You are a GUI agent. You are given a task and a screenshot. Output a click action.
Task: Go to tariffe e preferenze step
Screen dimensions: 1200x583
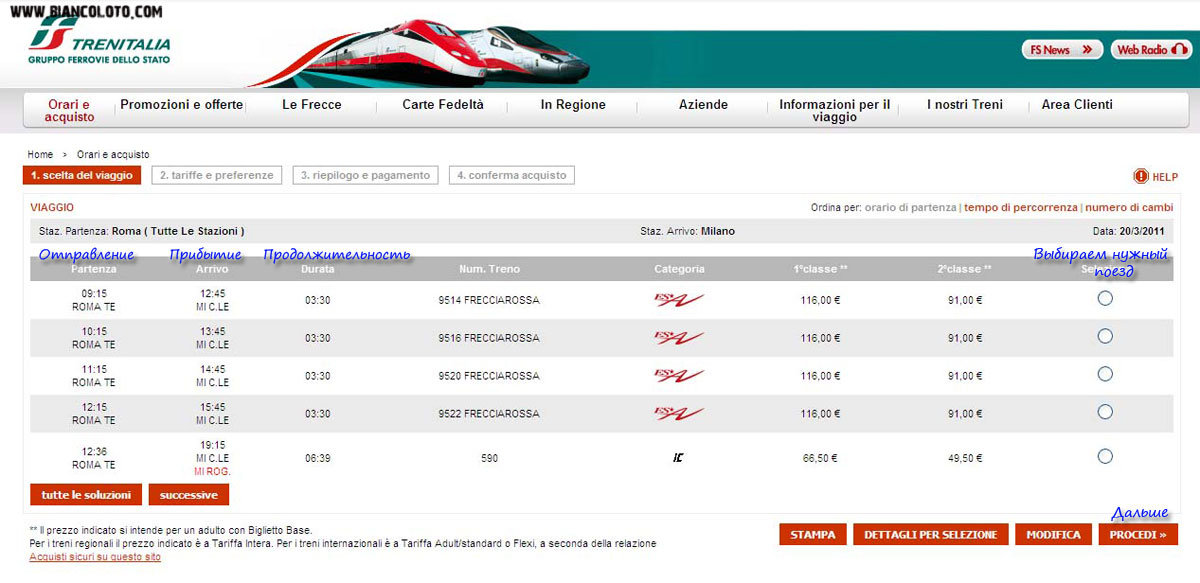[x=216, y=175]
